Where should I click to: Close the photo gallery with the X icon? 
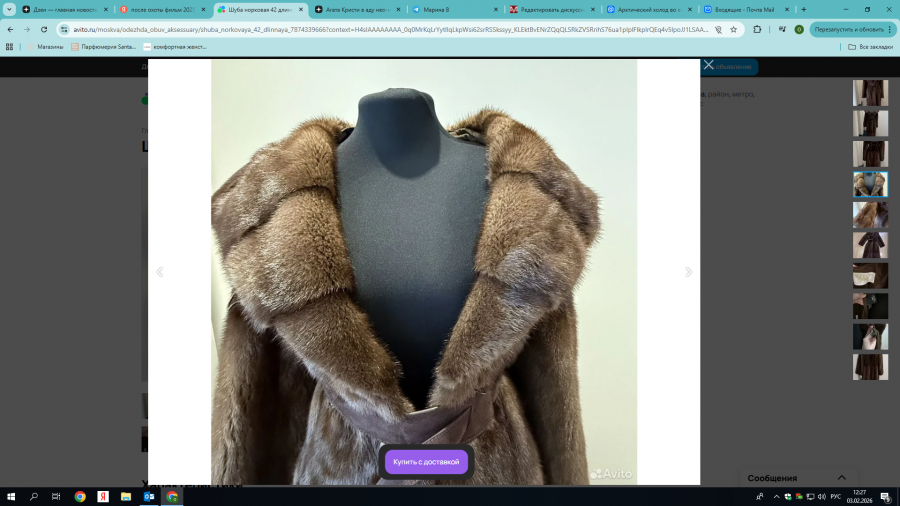coord(708,65)
